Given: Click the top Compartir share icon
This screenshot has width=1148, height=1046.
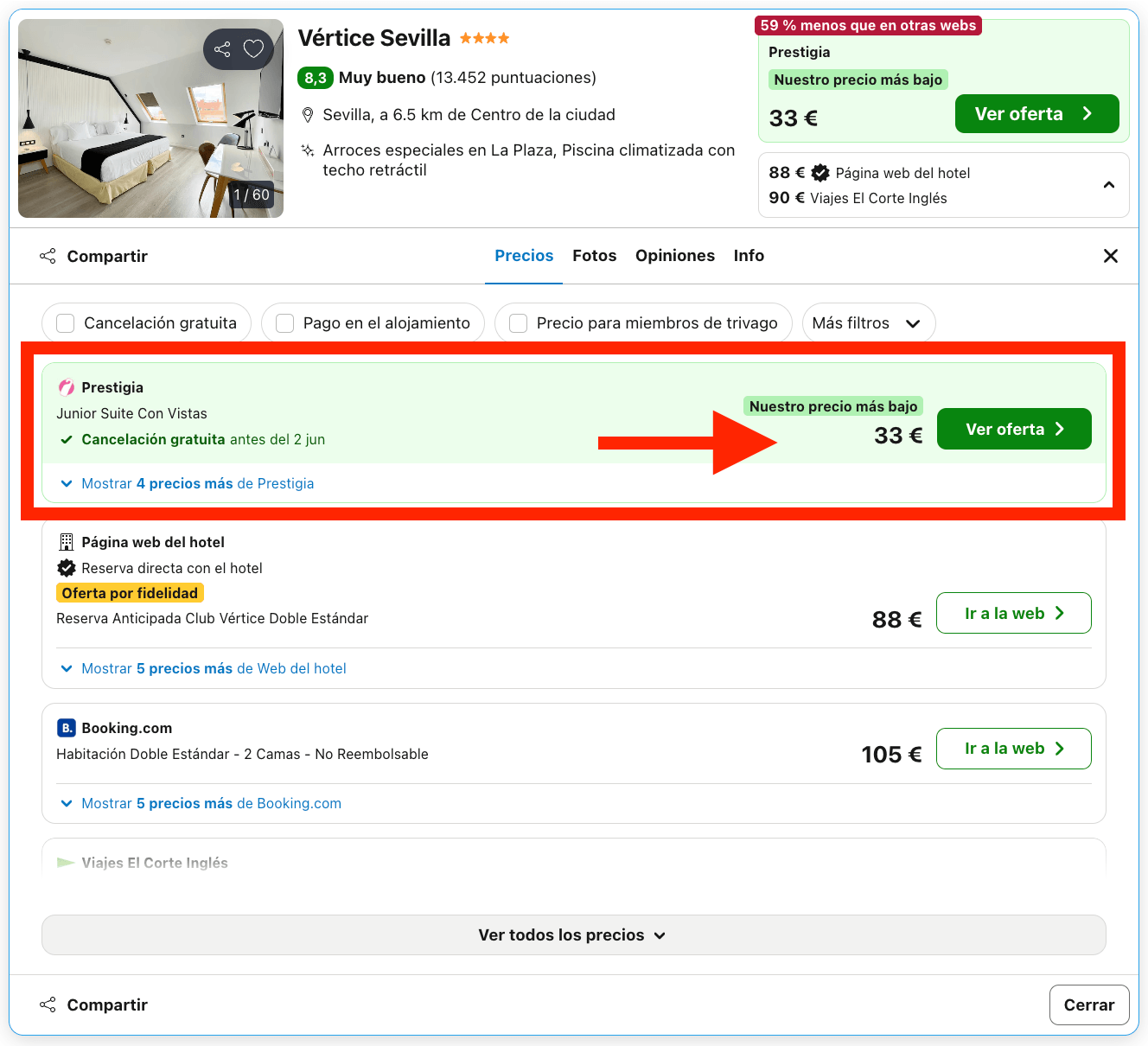Looking at the screenshot, I should (48, 256).
